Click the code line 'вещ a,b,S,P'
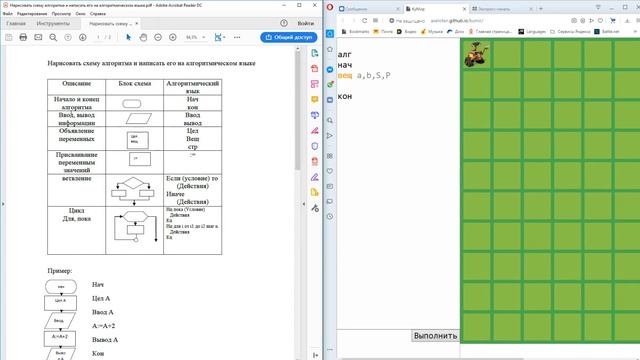The image size is (640, 360). 364,76
